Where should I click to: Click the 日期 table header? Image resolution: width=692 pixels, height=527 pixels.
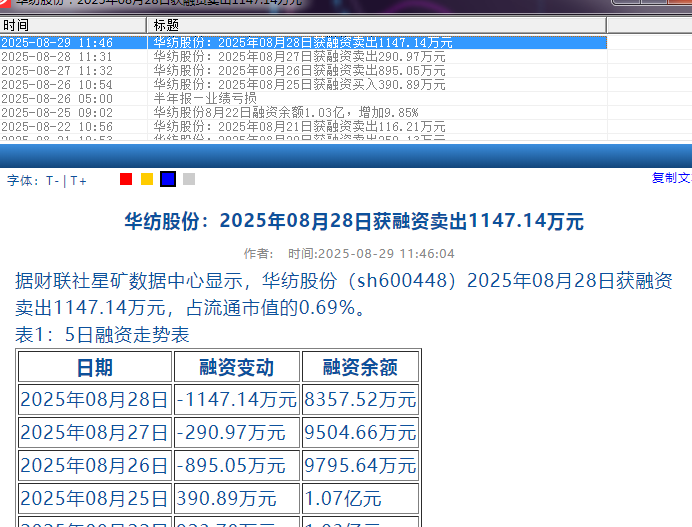click(x=95, y=367)
